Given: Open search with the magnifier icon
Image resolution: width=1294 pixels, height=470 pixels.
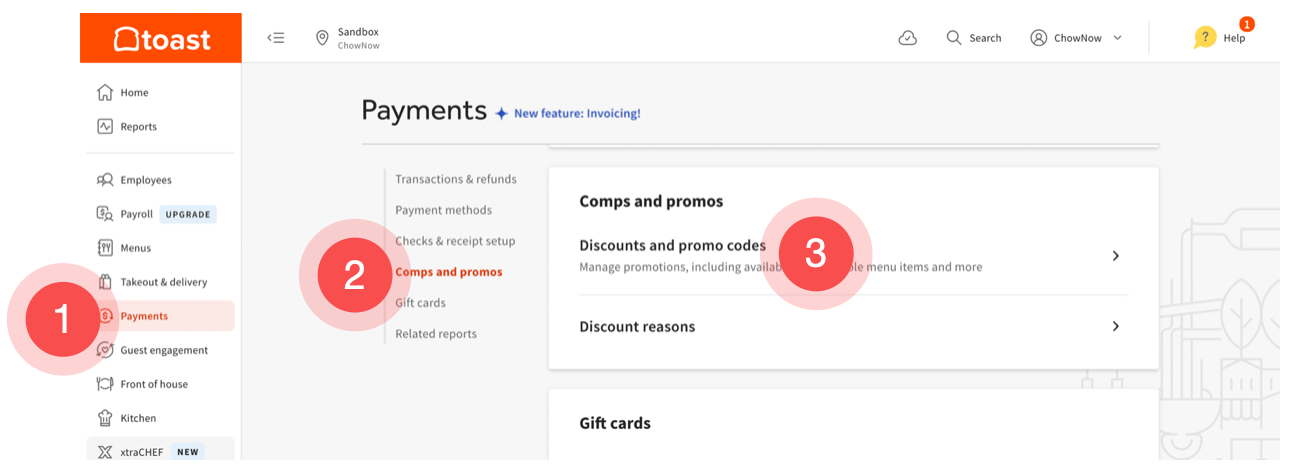Looking at the screenshot, I should tap(954, 38).
